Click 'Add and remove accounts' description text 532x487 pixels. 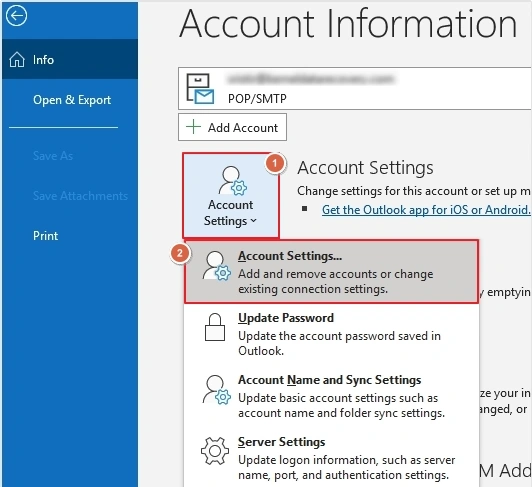tap(336, 281)
